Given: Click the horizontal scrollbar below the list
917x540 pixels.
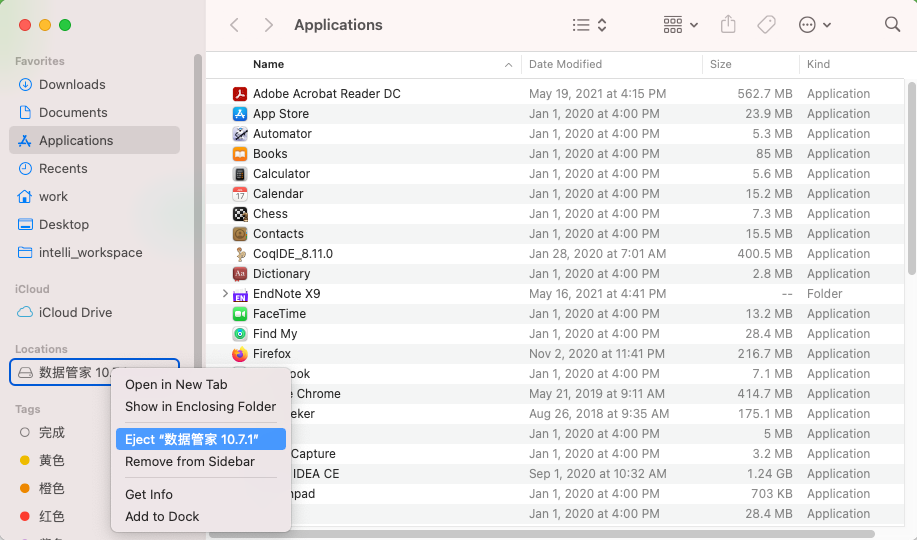Looking at the screenshot, I should [542, 534].
